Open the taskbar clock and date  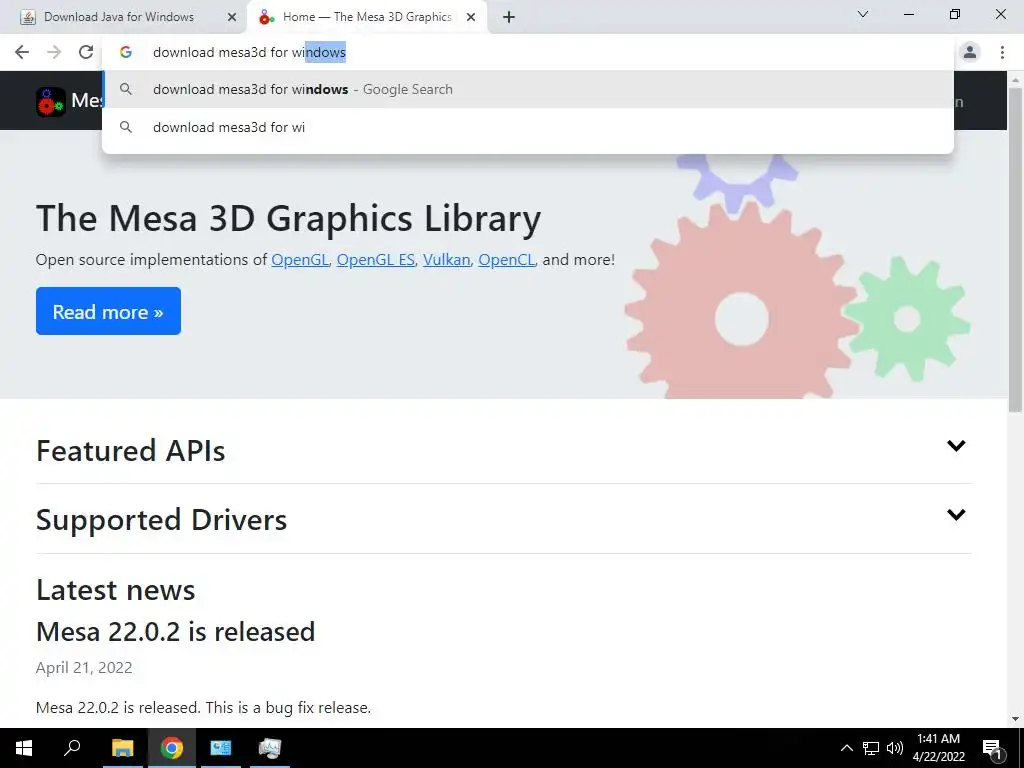point(938,748)
